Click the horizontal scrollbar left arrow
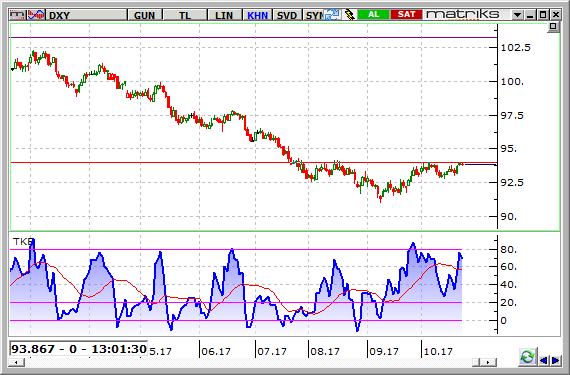The width and height of the screenshot is (570, 375). [x=16, y=362]
